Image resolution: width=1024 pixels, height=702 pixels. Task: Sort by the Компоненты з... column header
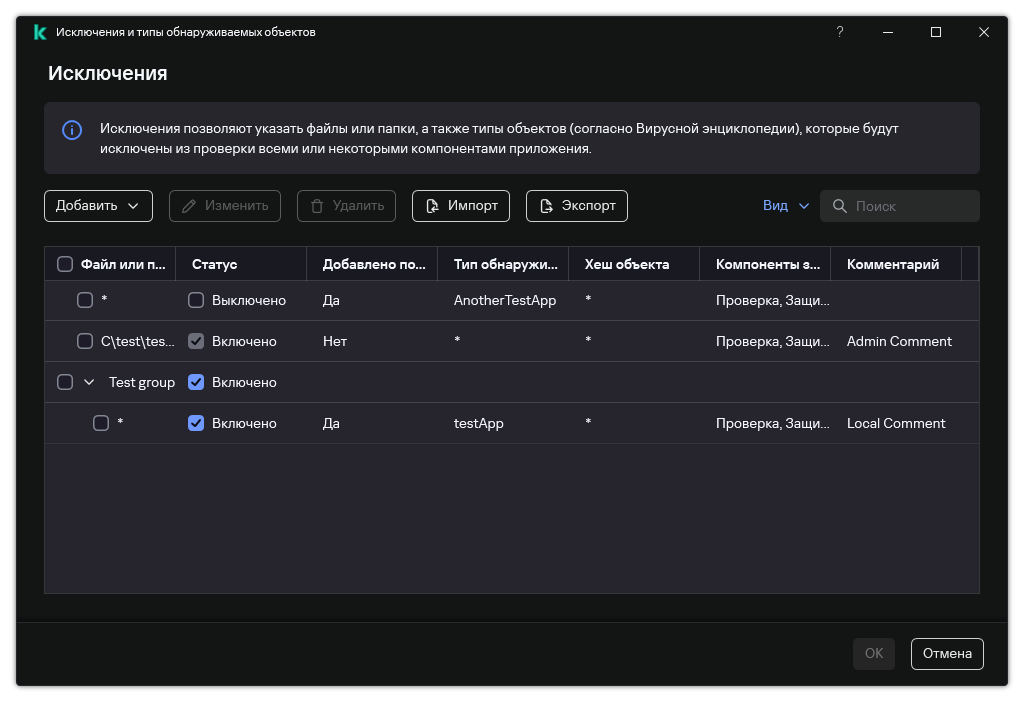point(767,264)
